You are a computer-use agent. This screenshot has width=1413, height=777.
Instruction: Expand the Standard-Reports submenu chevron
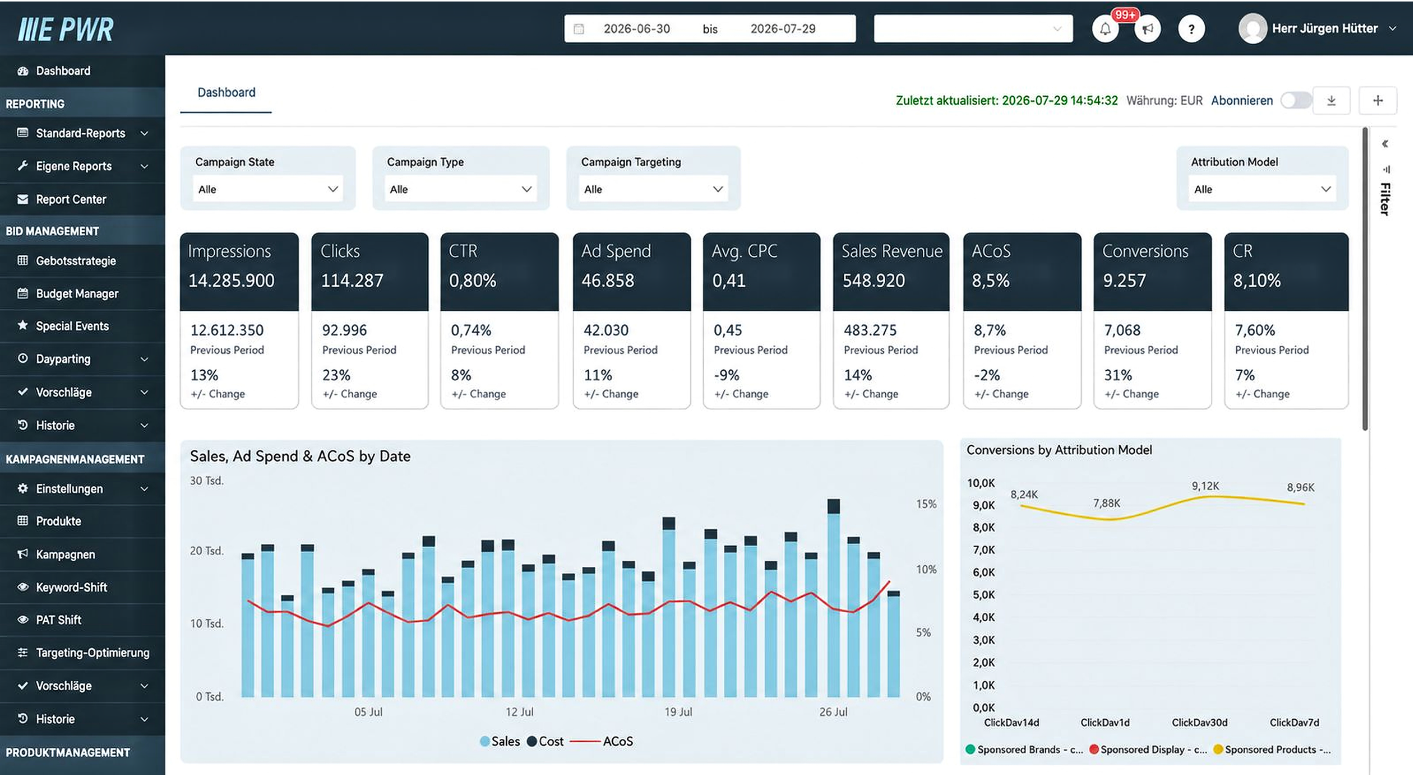[144, 133]
